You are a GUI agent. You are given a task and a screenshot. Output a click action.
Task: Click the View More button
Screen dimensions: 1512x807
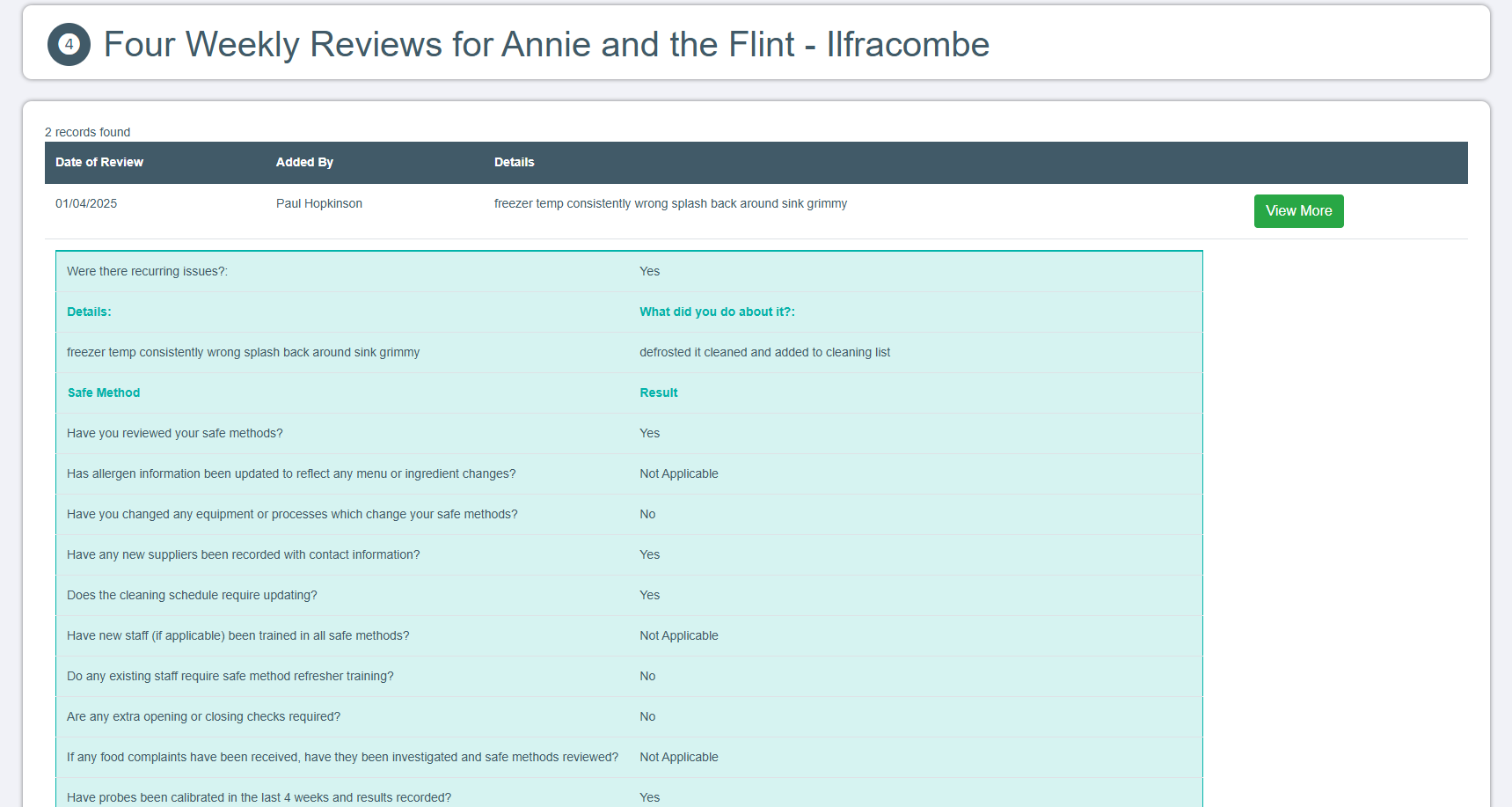pyautogui.click(x=1298, y=211)
